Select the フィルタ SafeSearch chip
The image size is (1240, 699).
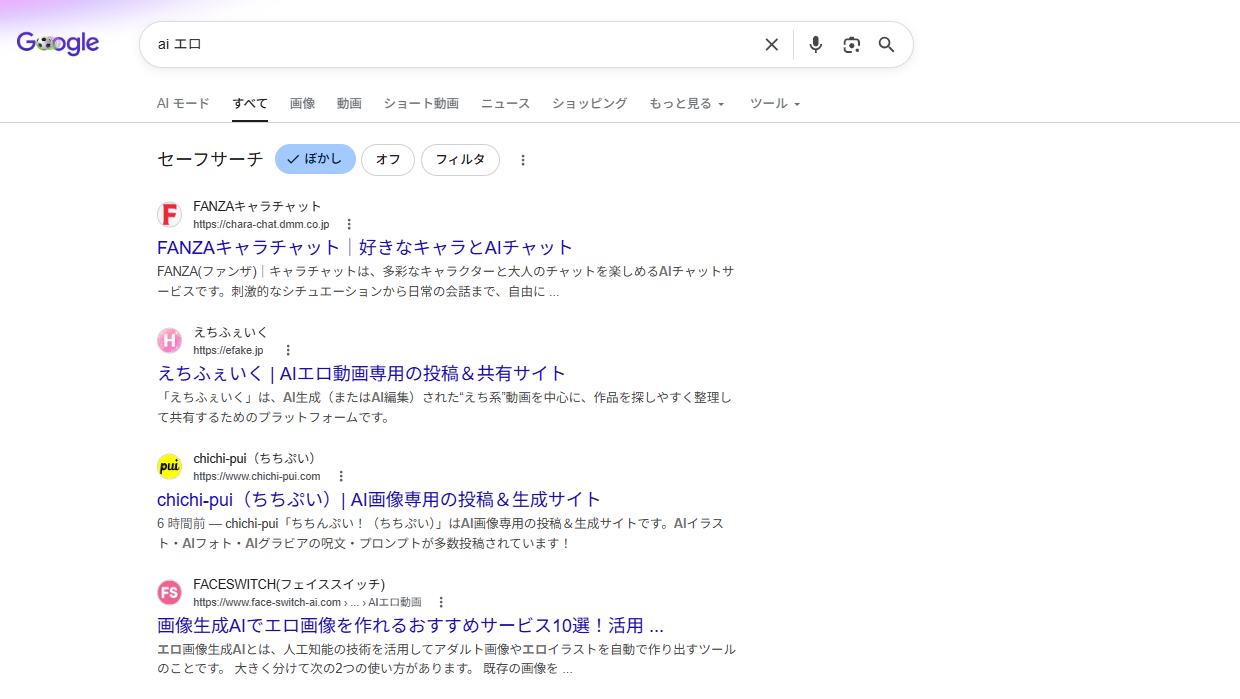coord(460,160)
